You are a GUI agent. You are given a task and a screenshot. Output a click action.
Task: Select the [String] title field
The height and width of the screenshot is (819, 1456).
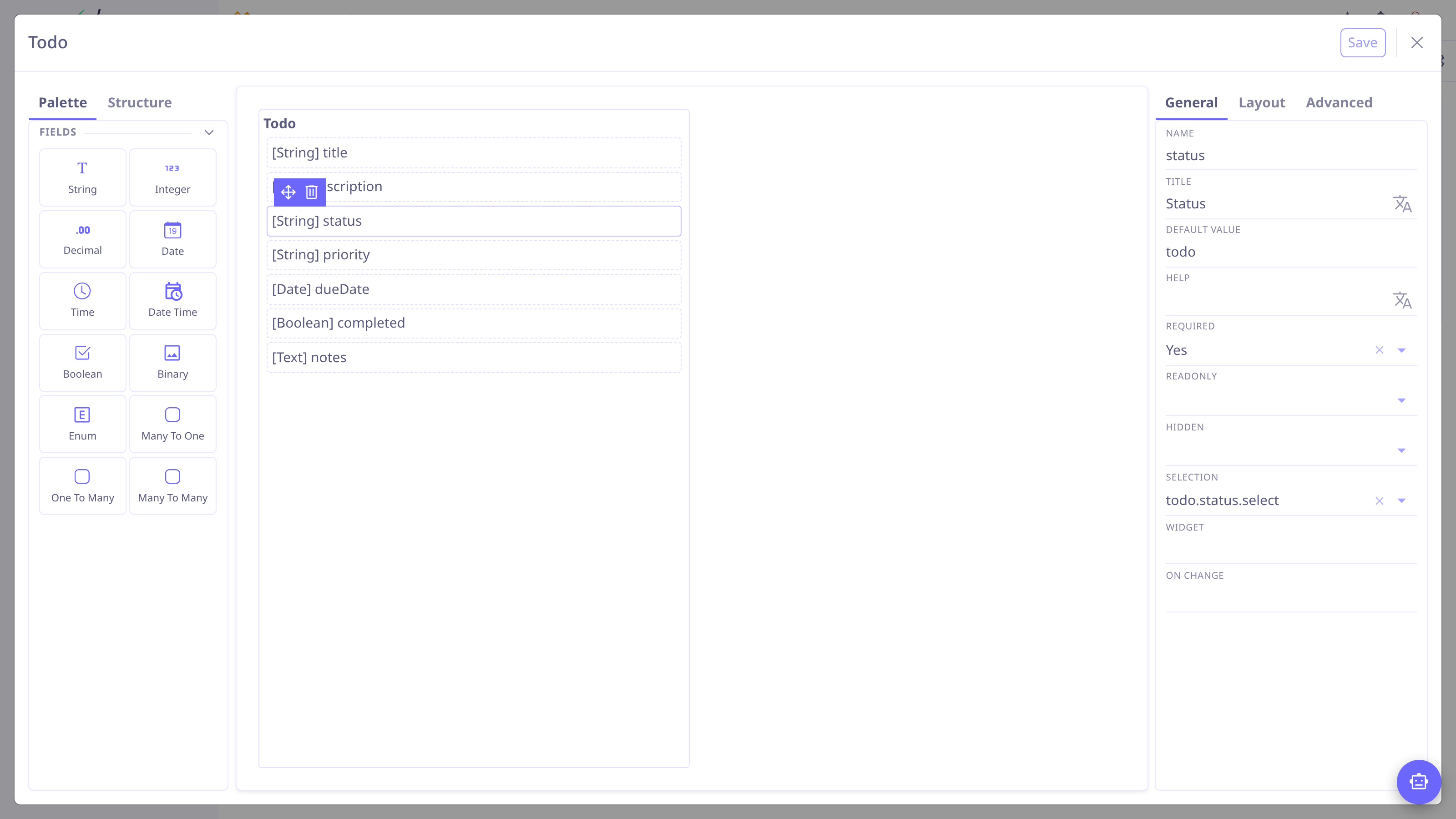pyautogui.click(x=474, y=152)
